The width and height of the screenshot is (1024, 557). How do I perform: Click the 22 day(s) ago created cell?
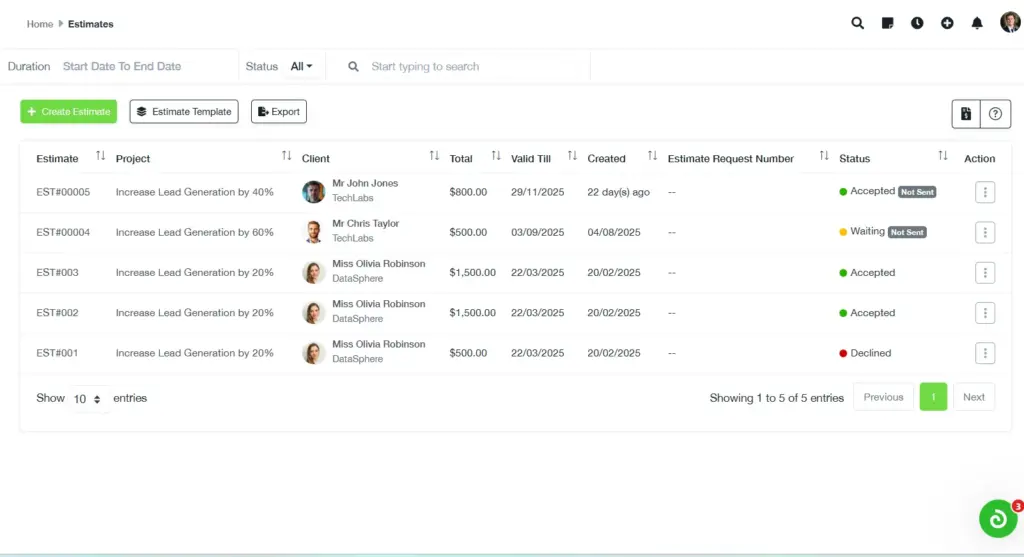click(x=618, y=192)
